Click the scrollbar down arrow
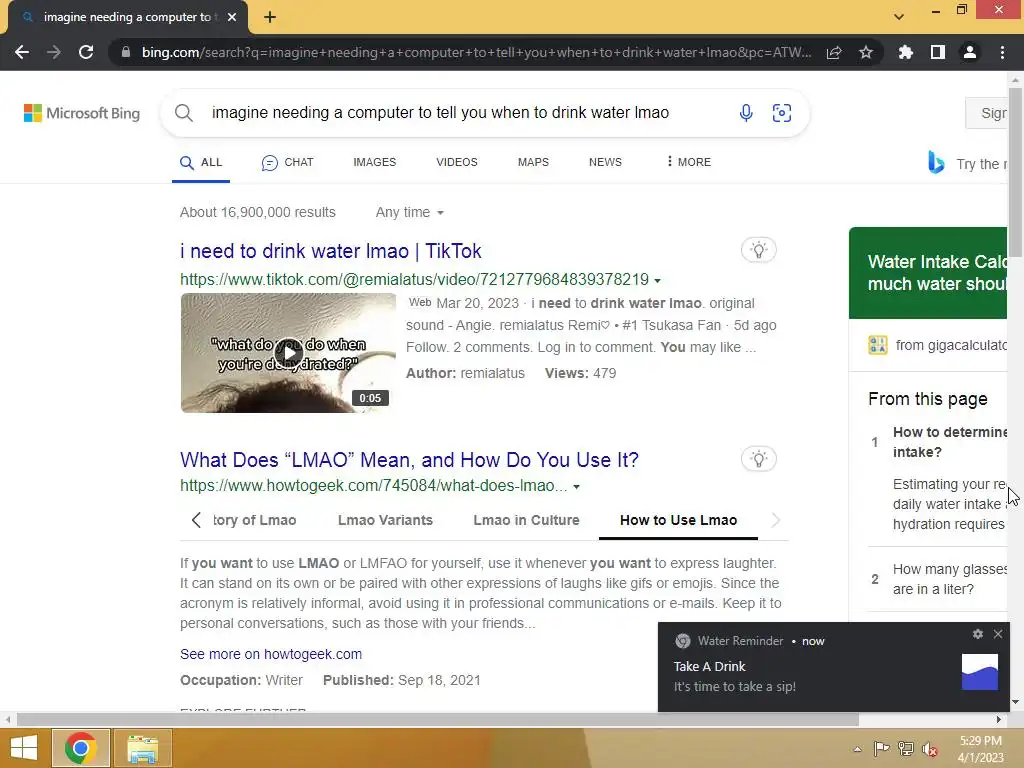The height and width of the screenshot is (768, 1024). 1015,702
